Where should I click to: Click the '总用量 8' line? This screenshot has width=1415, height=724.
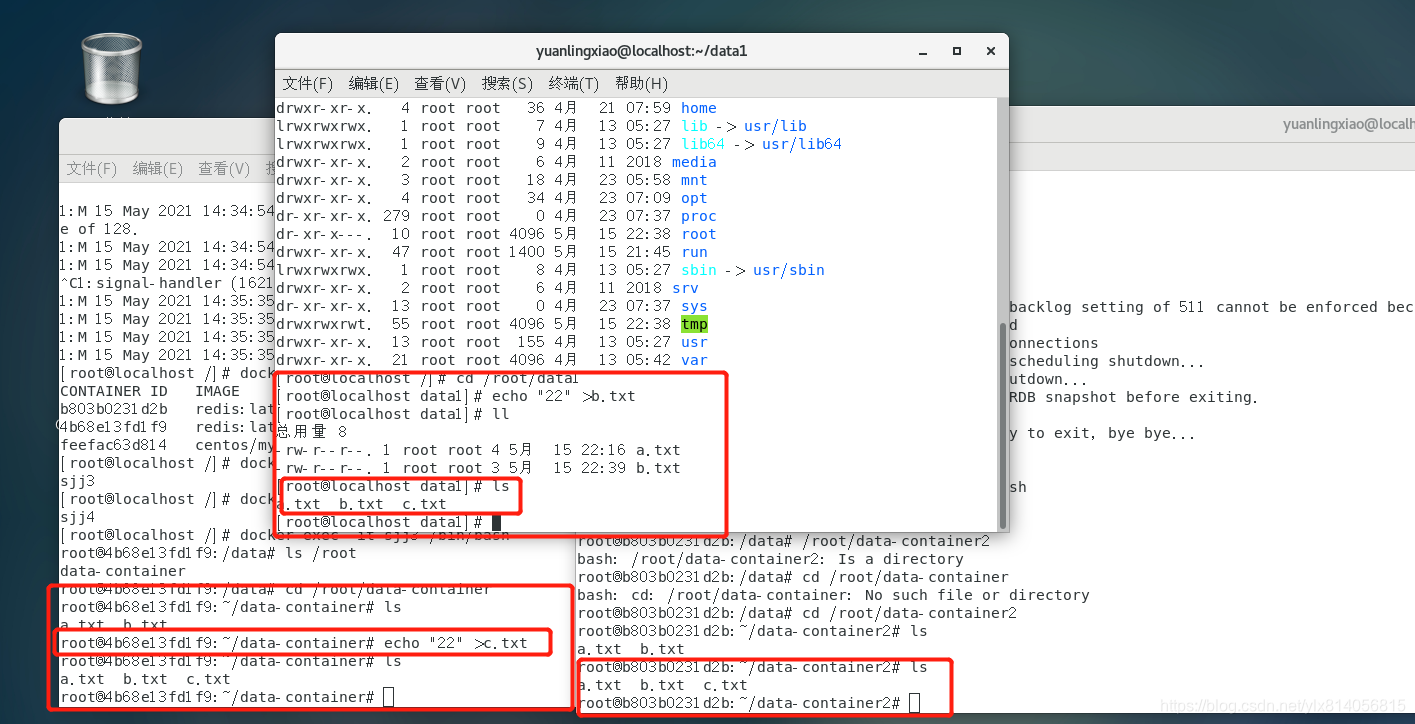(312, 432)
